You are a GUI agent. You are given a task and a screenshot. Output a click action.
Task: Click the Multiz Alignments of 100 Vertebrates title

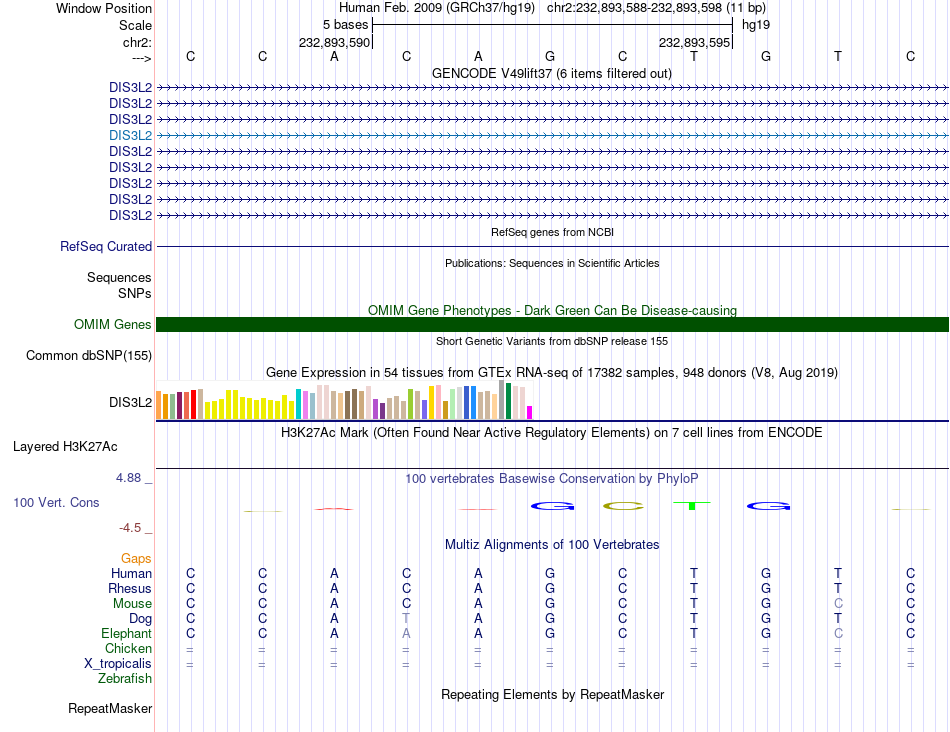point(552,545)
